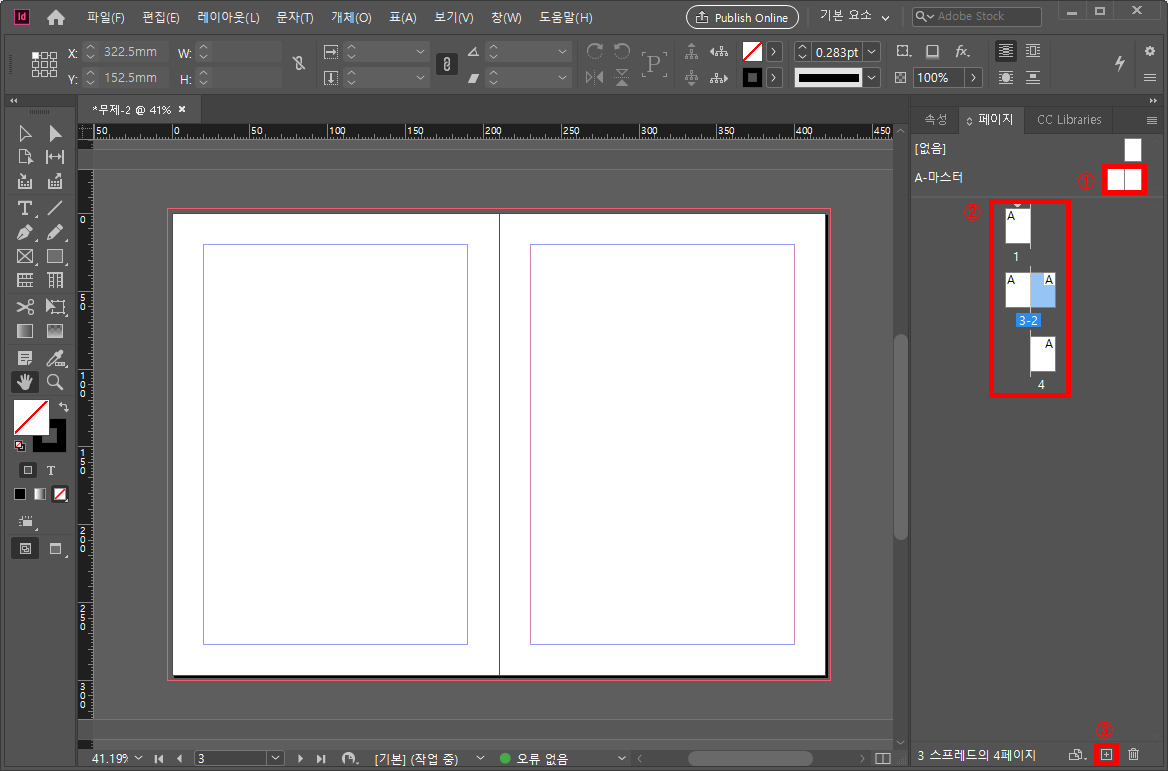Go to the first page
Image resolution: width=1168 pixels, height=771 pixels.
159,758
